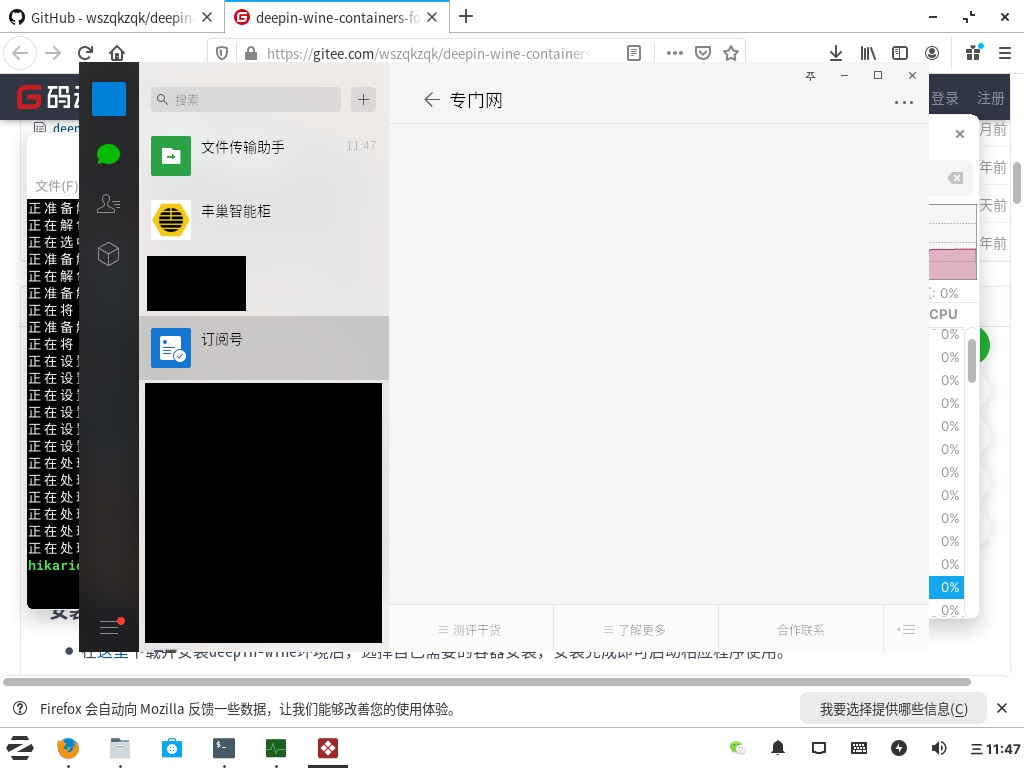Viewport: 1024px width, 768px height.
Task: Launch System Monitor from the taskbar
Action: [275, 748]
